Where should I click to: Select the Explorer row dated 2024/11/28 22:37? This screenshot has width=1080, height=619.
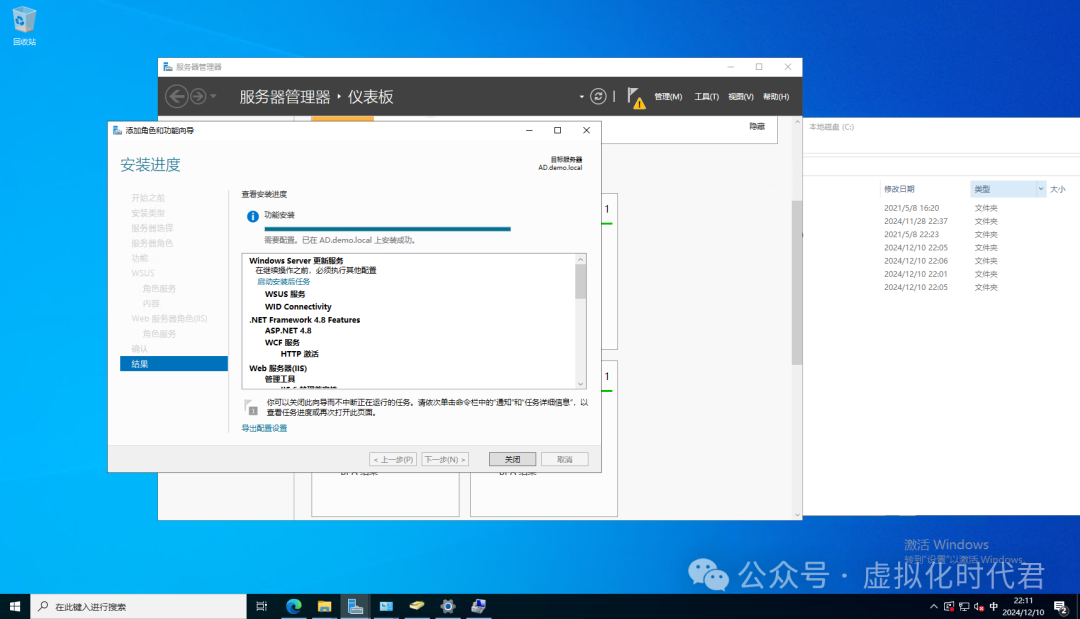941,221
